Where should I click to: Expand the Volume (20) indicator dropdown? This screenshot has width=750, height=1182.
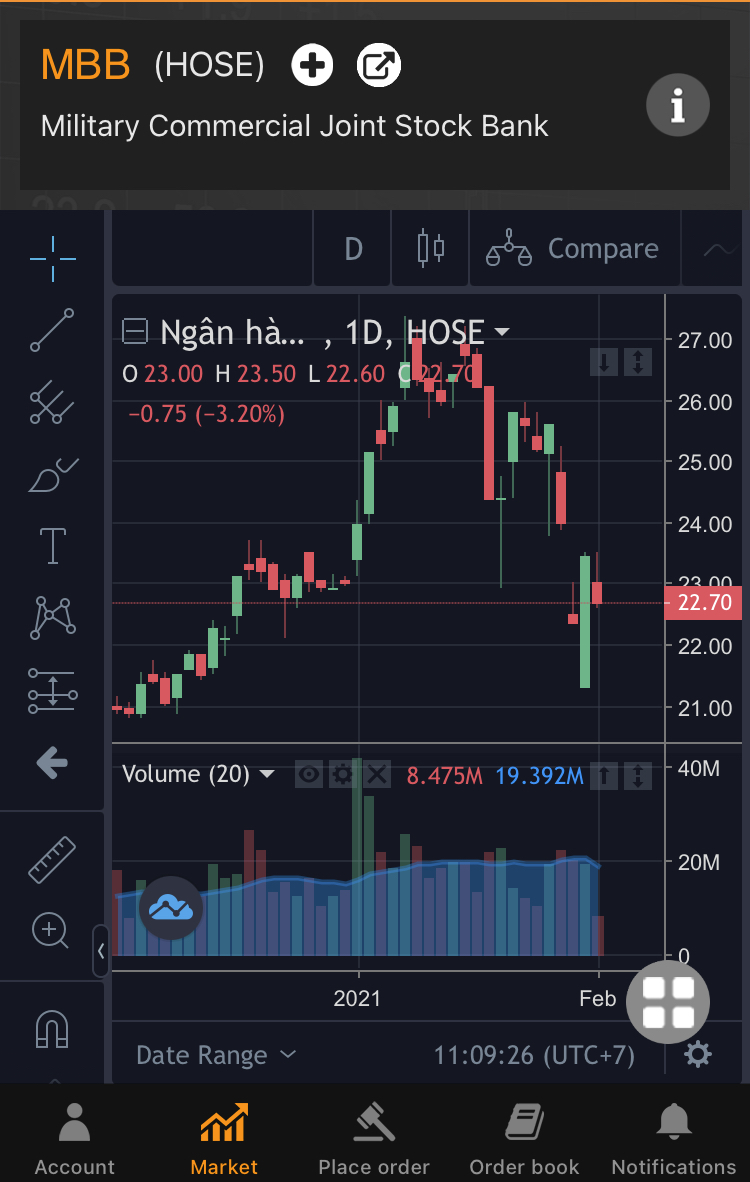[x=267, y=774]
